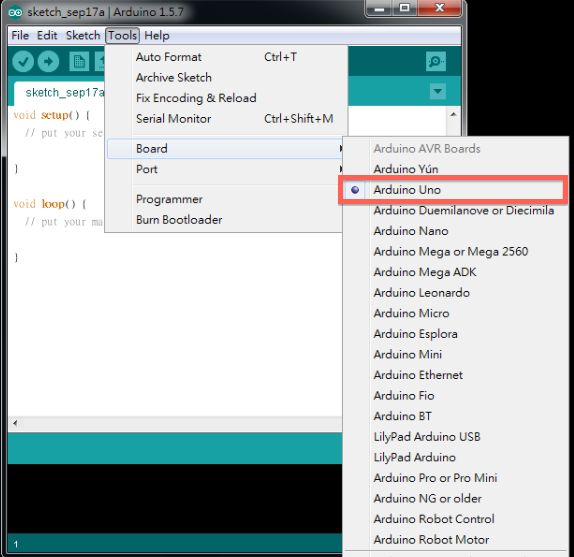
Task: Click the void setup() code line
Action: (x=52, y=115)
